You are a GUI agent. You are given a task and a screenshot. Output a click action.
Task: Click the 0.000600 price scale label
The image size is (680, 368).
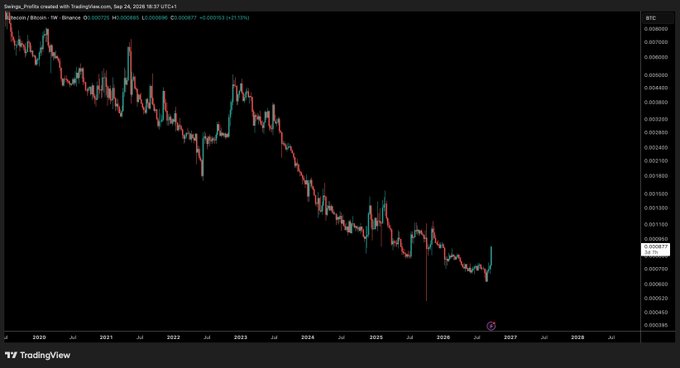click(655, 284)
